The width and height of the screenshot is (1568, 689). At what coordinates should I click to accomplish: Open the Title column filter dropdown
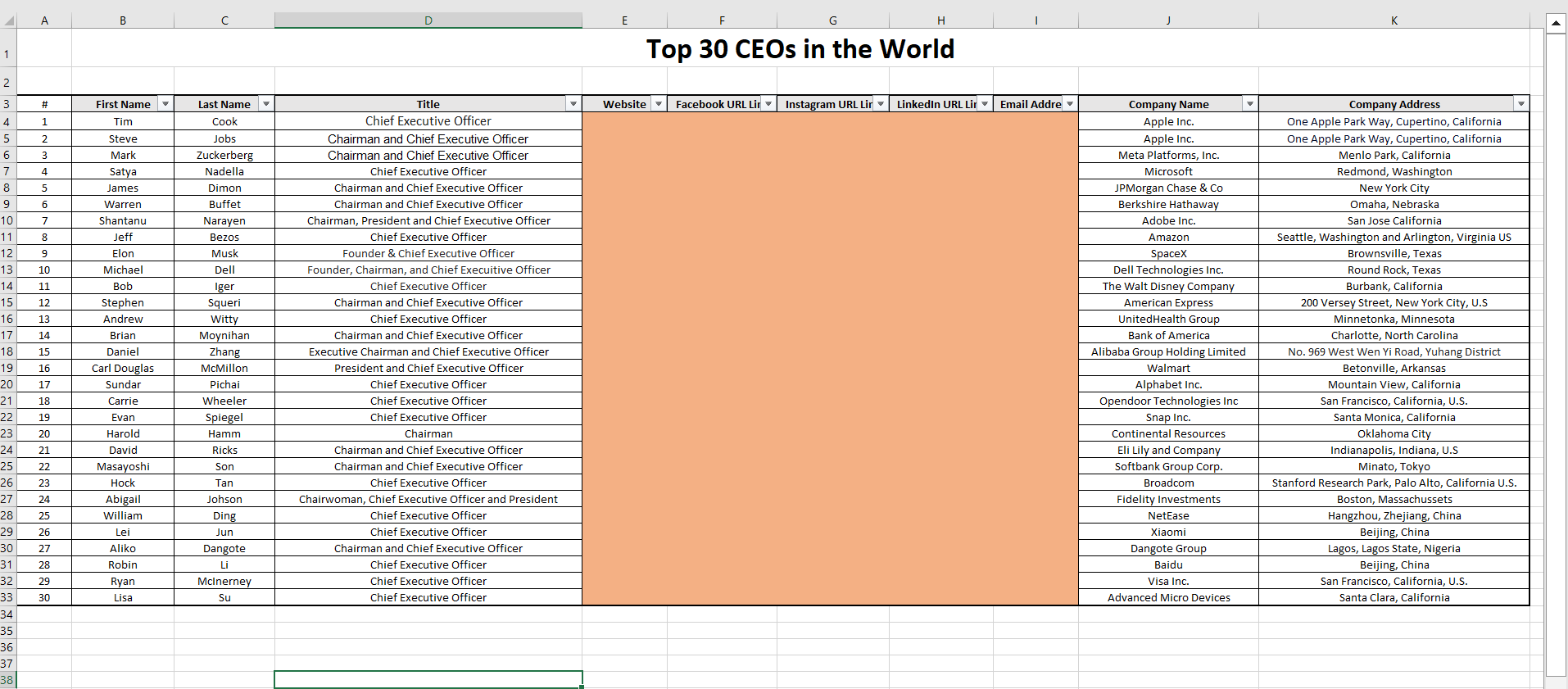click(573, 104)
